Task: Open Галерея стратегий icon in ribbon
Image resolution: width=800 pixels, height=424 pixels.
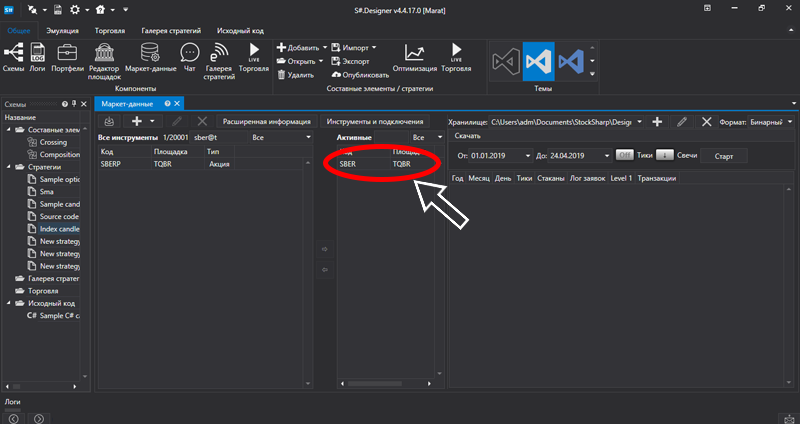Action: coord(219,60)
